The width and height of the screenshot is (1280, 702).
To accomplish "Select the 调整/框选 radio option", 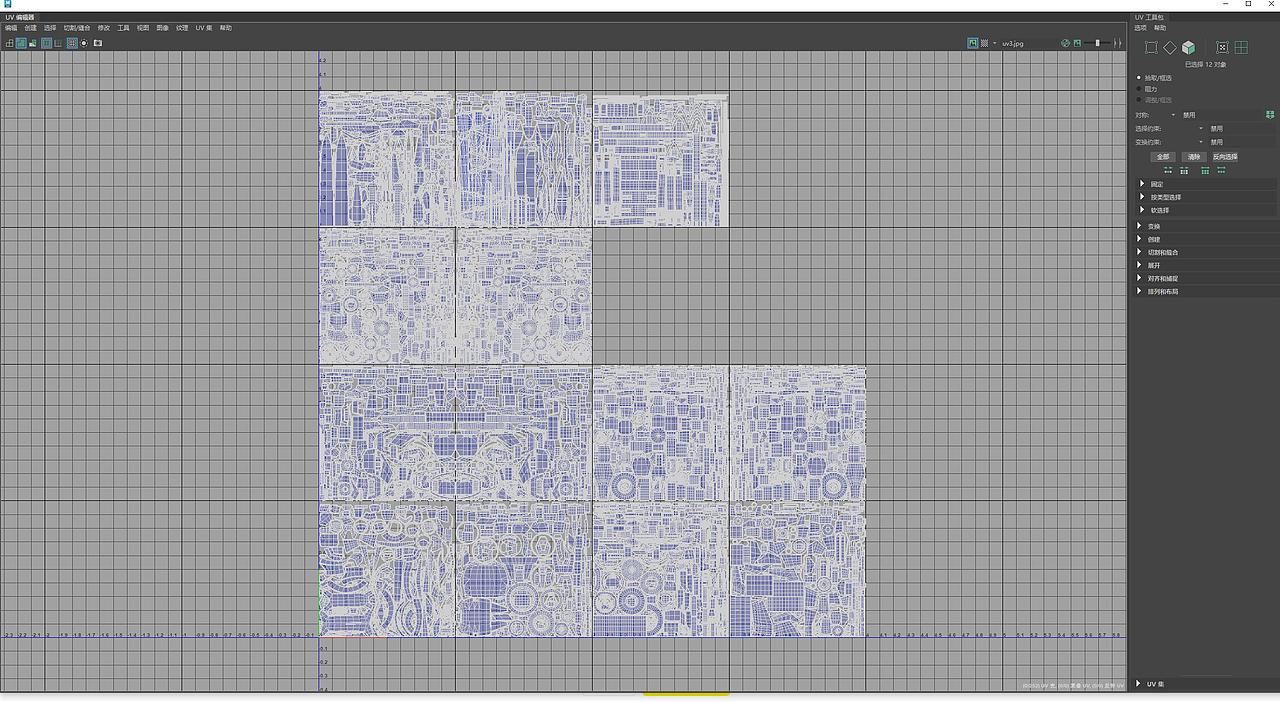I will [x=1139, y=100].
